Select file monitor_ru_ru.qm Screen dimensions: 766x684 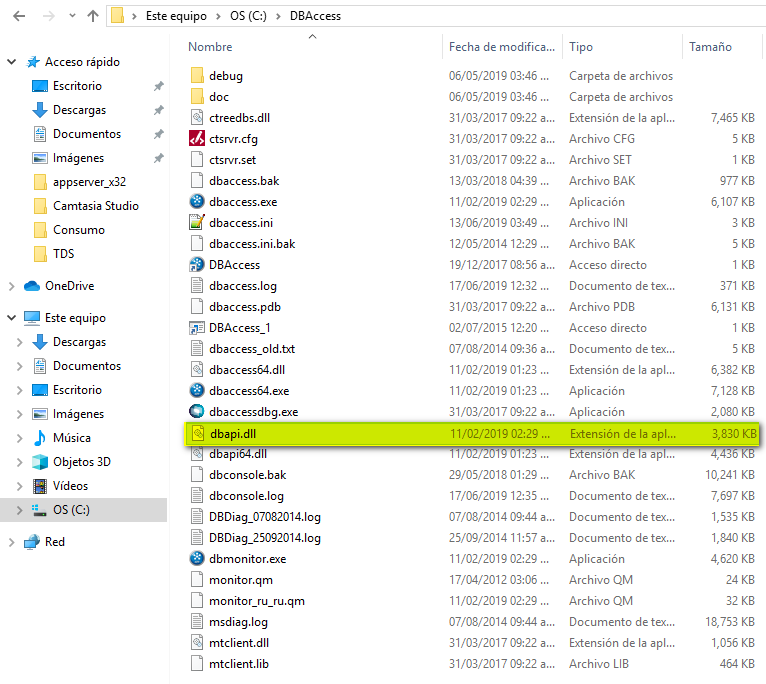point(256,601)
